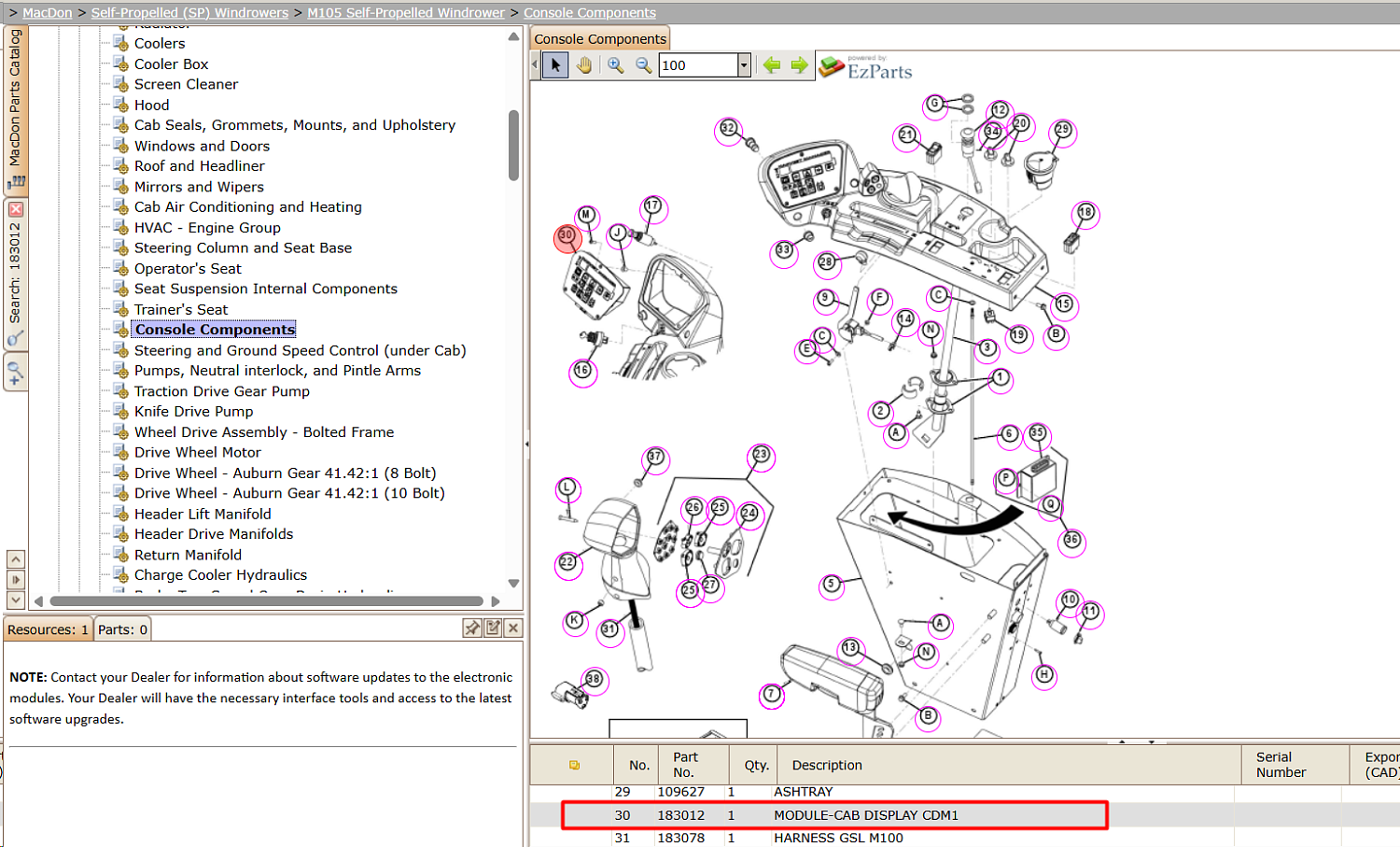Screen dimensions: 1400x847
Task: Open M105 Self-Propelled Windrower breadcrumb link
Action: 406,13
